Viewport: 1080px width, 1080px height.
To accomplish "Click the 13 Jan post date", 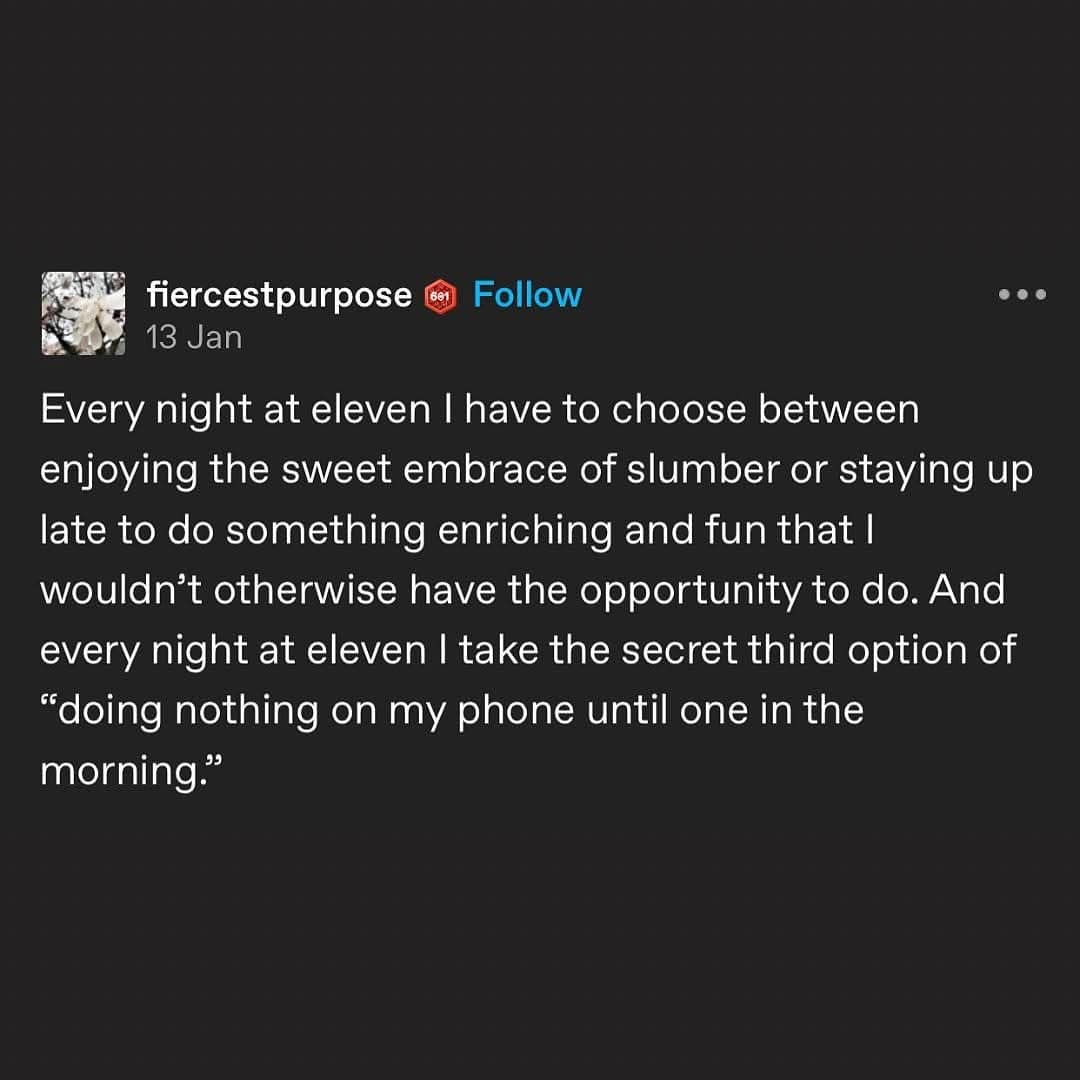I will point(194,338).
